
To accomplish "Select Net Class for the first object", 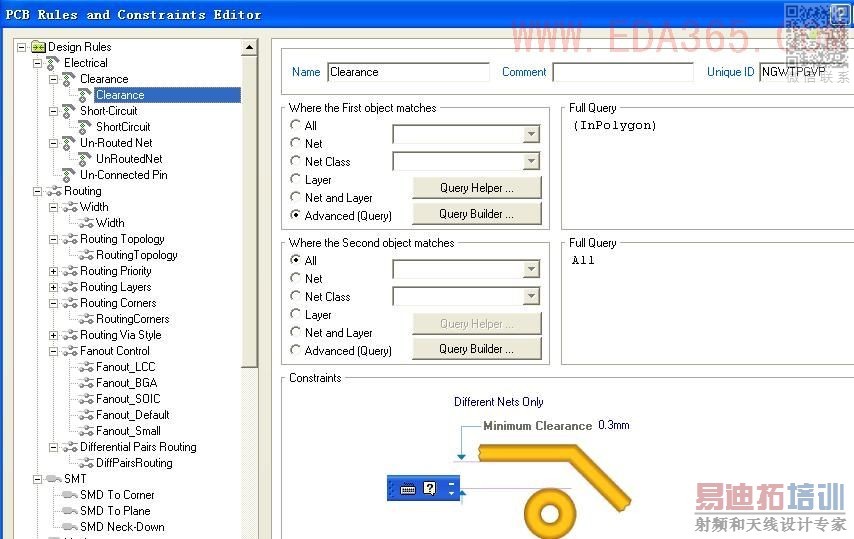I will click(295, 161).
